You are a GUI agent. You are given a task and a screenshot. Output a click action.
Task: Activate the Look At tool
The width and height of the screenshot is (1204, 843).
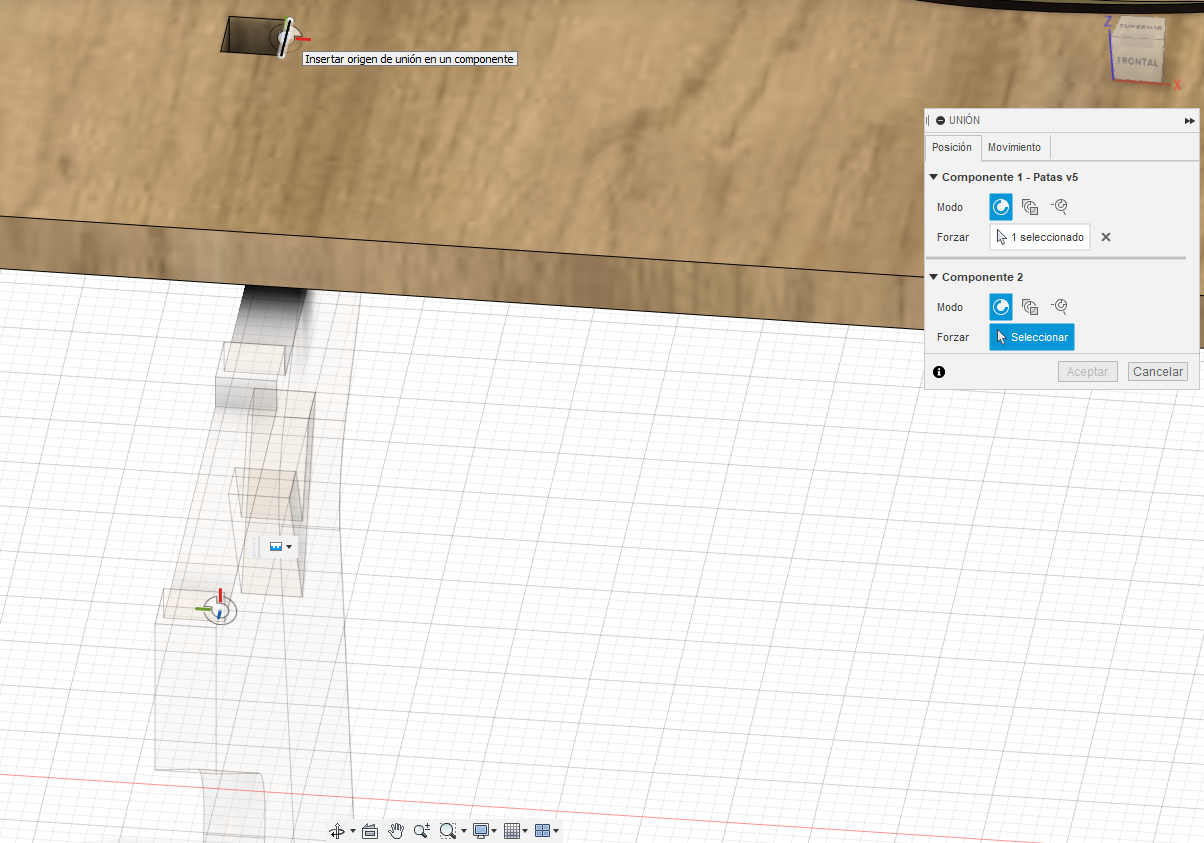click(x=369, y=831)
